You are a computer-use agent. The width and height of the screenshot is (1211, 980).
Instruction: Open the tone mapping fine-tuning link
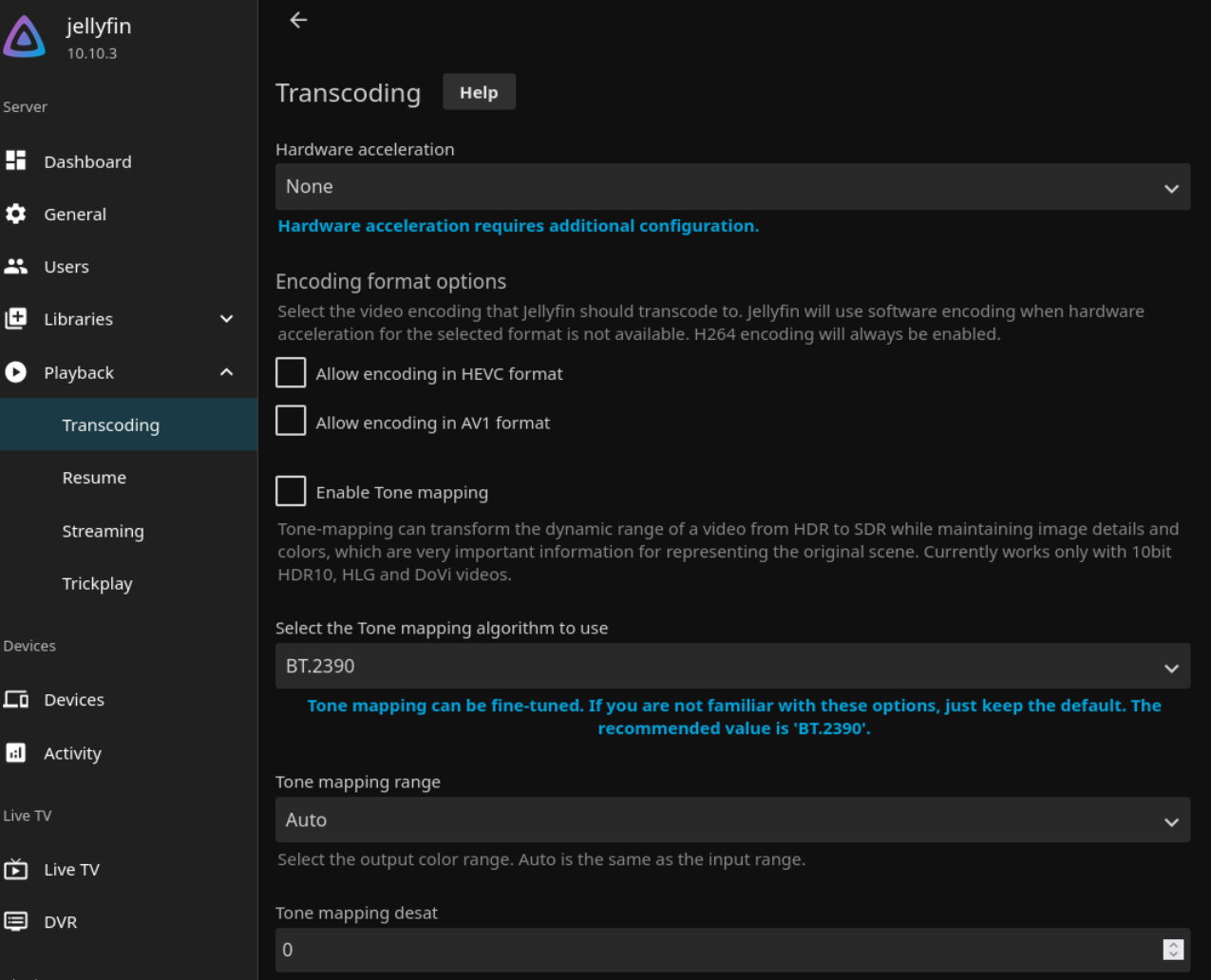coord(734,717)
